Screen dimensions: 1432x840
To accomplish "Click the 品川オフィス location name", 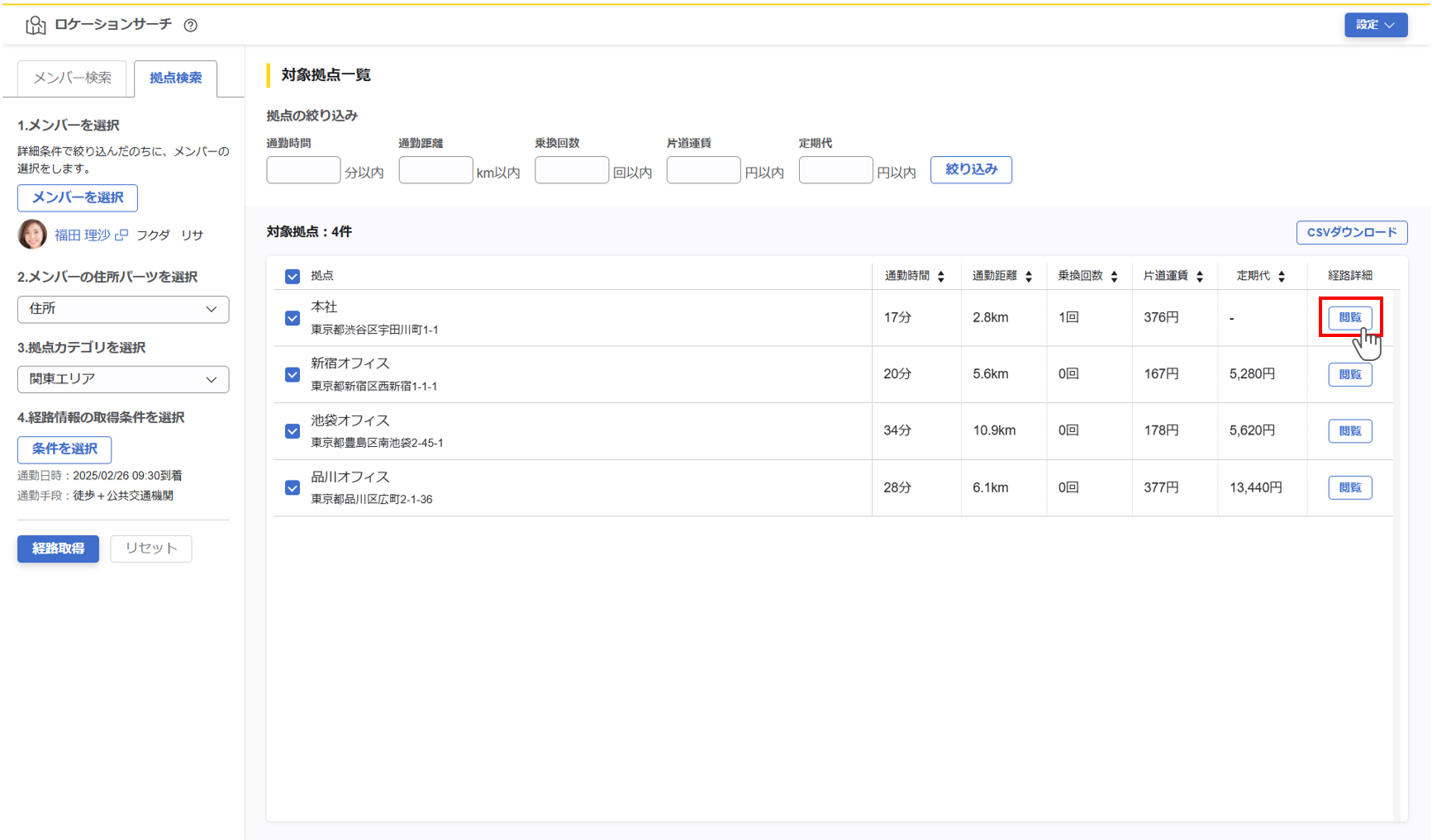I will (x=350, y=477).
